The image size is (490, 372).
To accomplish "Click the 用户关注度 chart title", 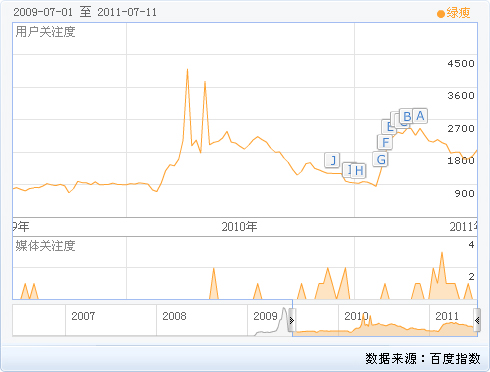I will tap(45, 32).
